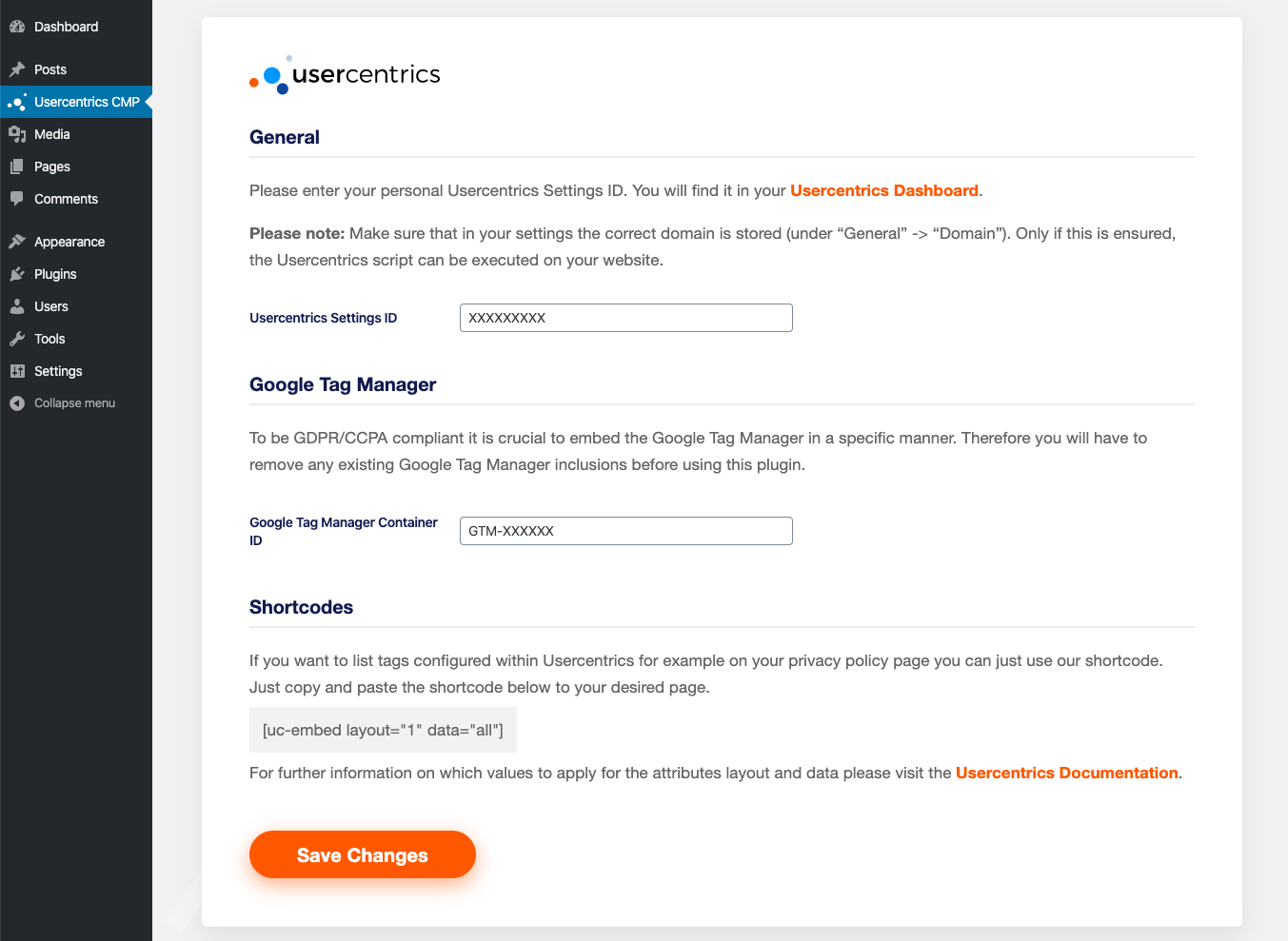
Task: Click the Users person icon
Action: (x=17, y=306)
